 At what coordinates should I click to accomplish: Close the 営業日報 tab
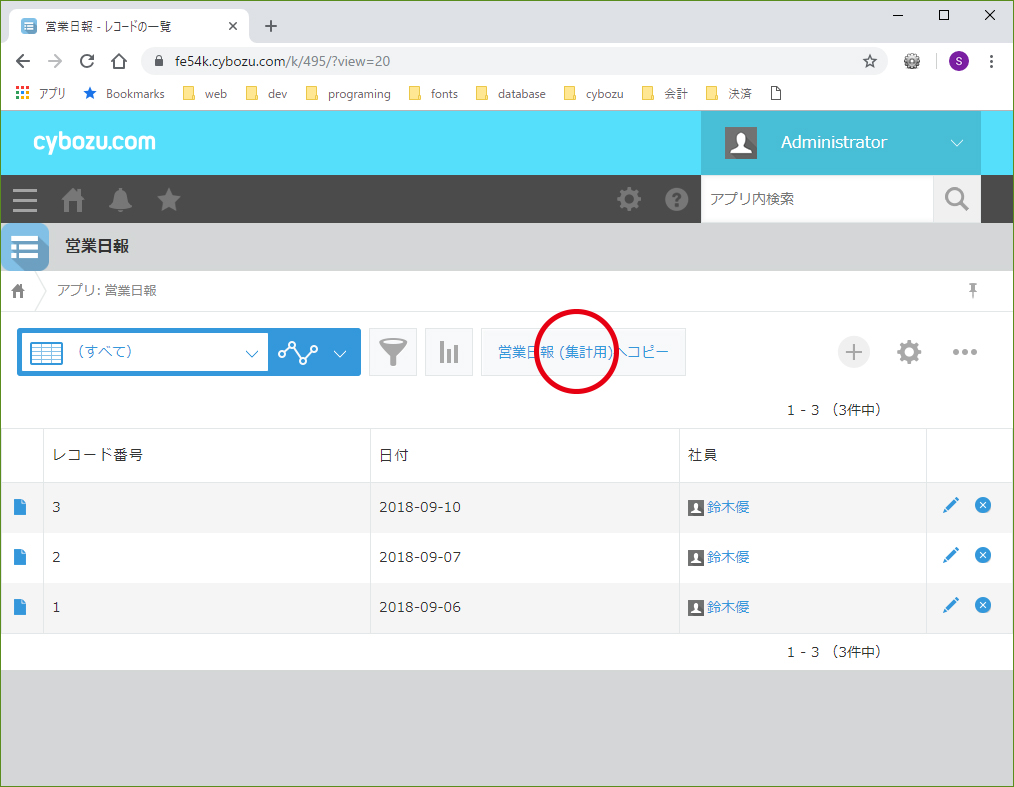tap(233, 27)
